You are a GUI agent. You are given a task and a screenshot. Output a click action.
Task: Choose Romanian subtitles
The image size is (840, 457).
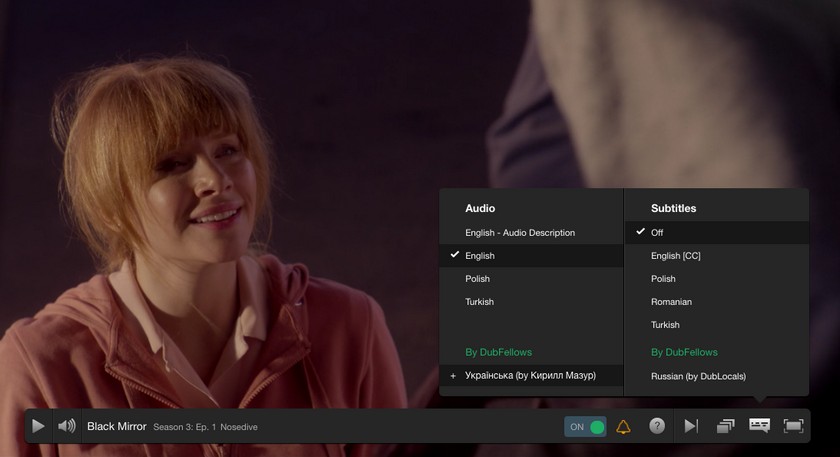pyautogui.click(x=717, y=302)
